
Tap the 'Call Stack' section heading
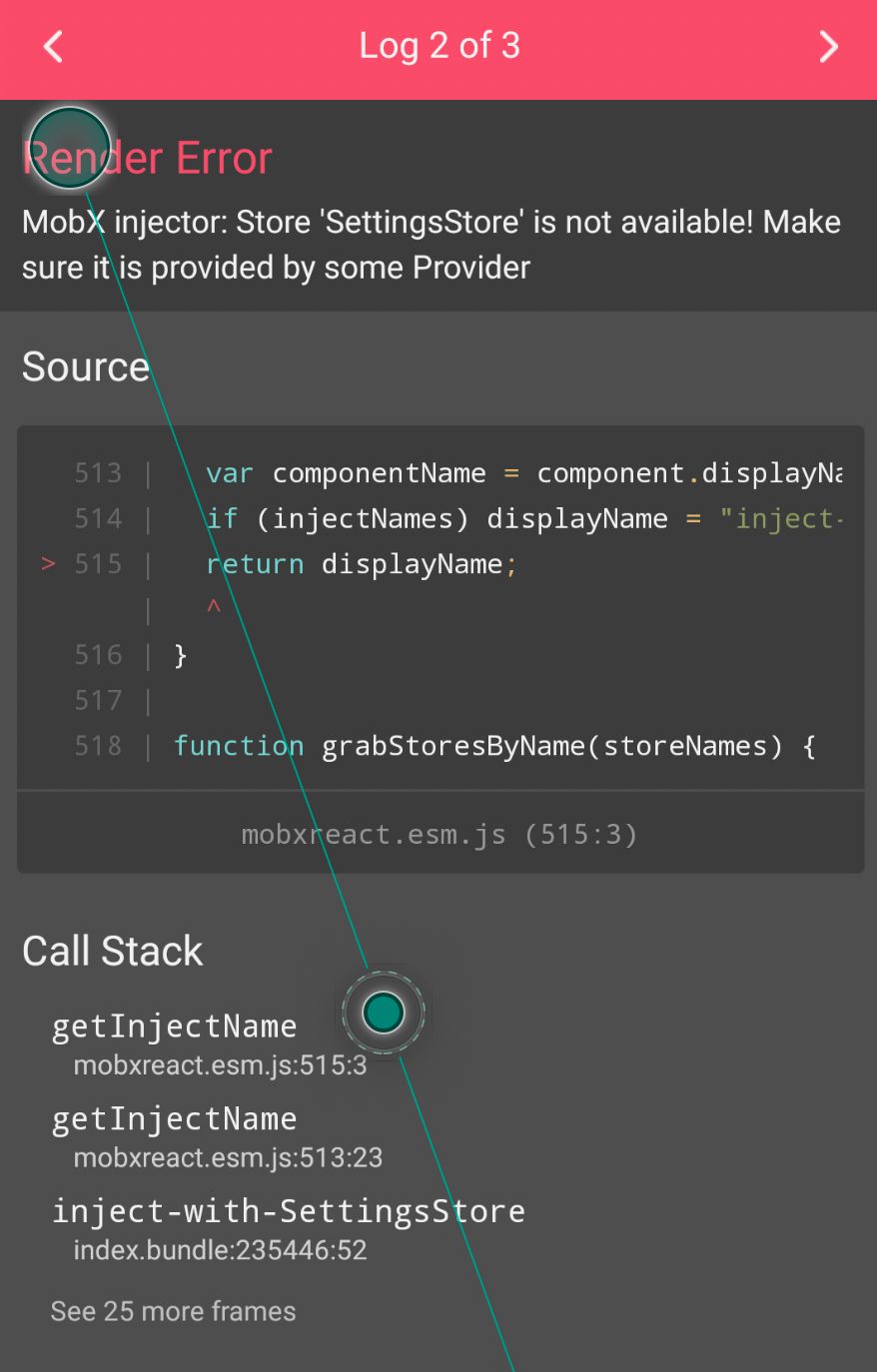pyautogui.click(x=113, y=951)
